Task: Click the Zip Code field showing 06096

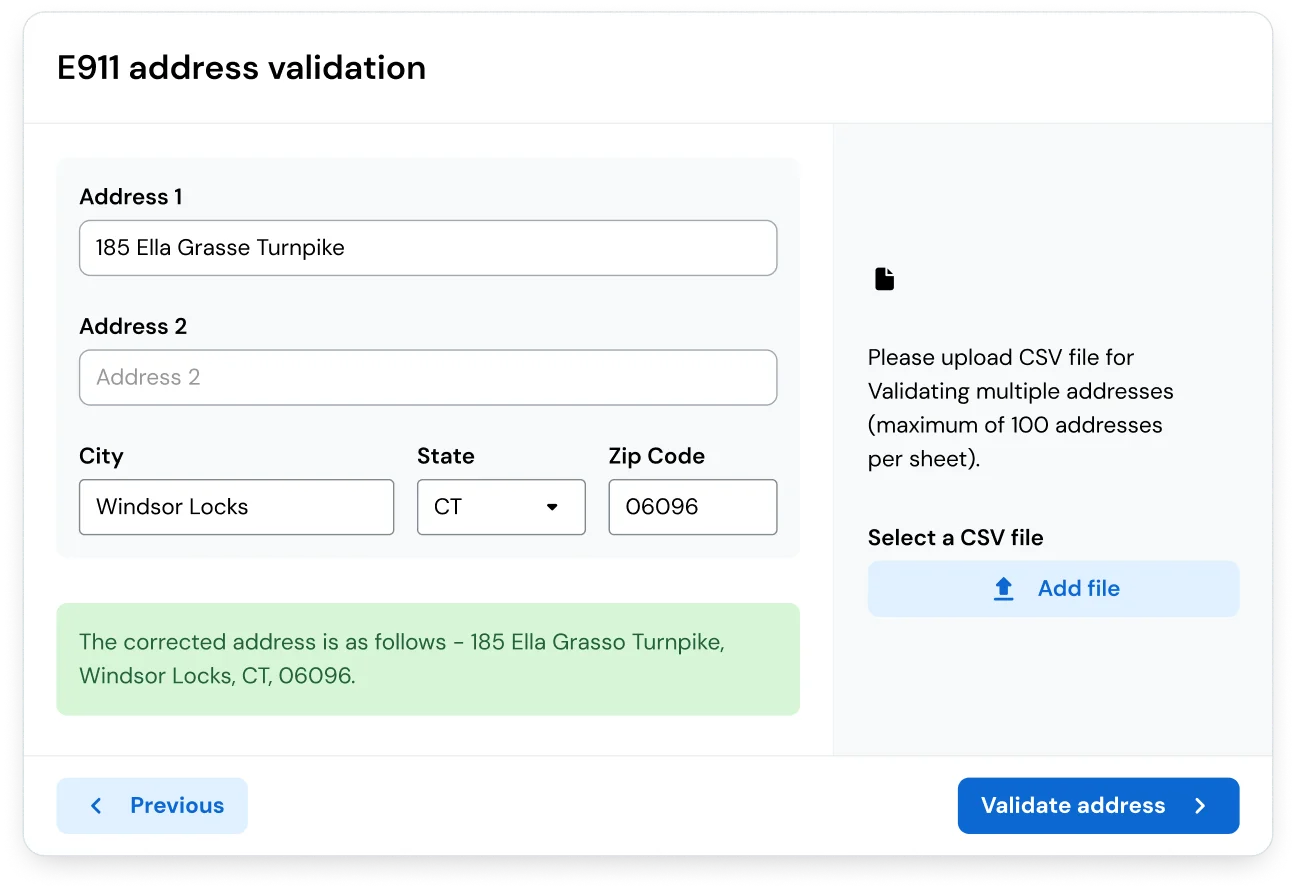Action: [692, 507]
